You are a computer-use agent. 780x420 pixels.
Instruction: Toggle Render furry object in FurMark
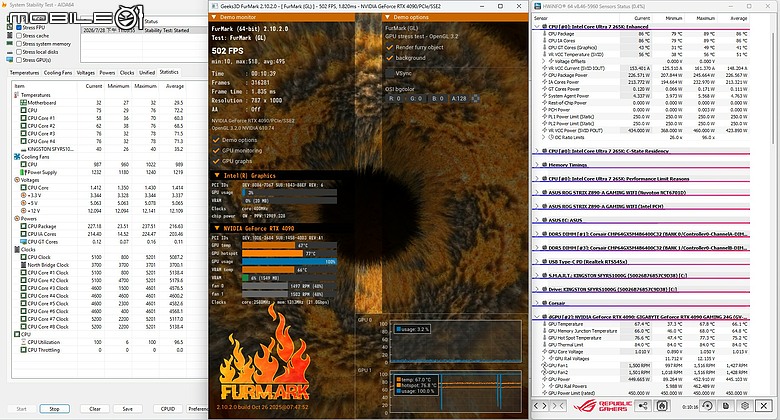coord(390,47)
